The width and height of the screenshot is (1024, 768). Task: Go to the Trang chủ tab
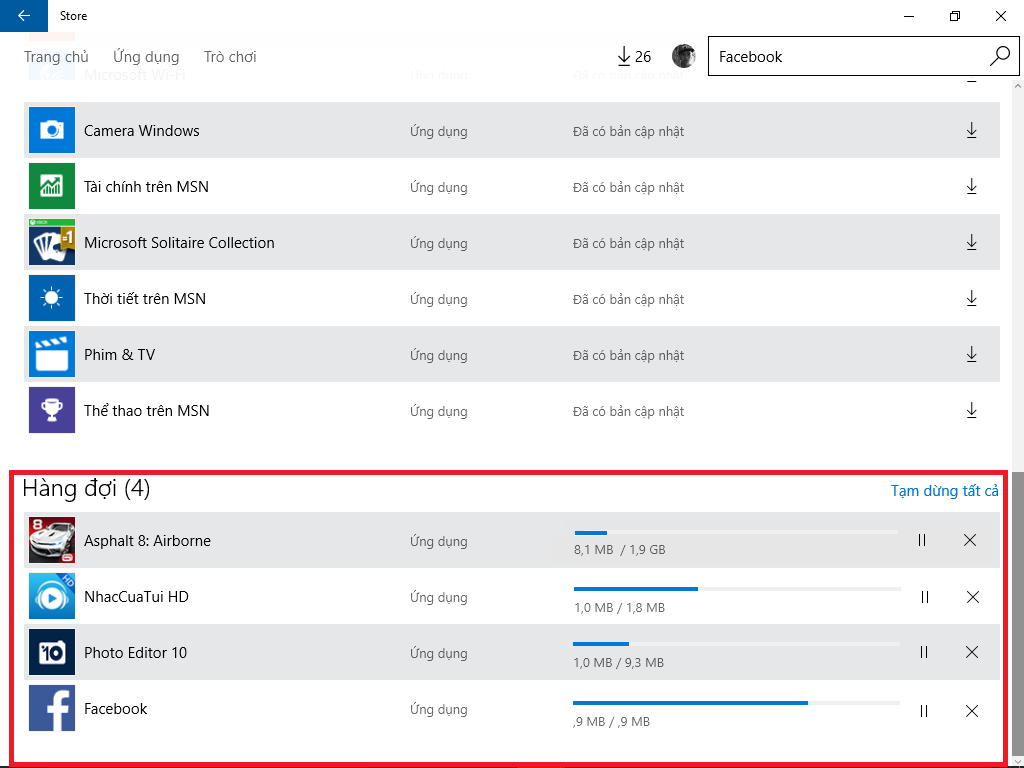(56, 57)
